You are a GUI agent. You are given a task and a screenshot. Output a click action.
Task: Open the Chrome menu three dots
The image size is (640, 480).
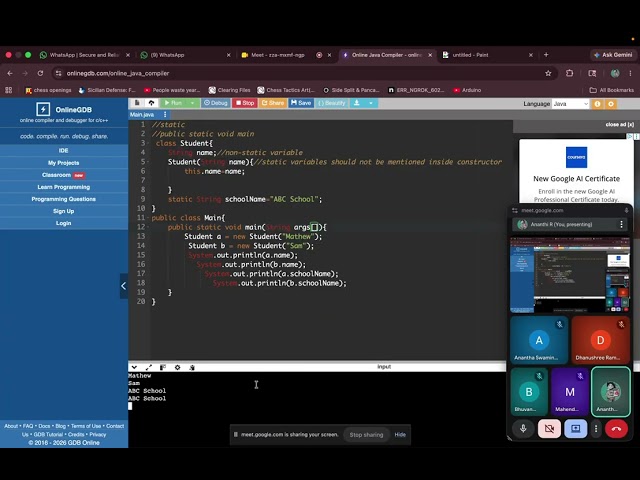click(630, 73)
